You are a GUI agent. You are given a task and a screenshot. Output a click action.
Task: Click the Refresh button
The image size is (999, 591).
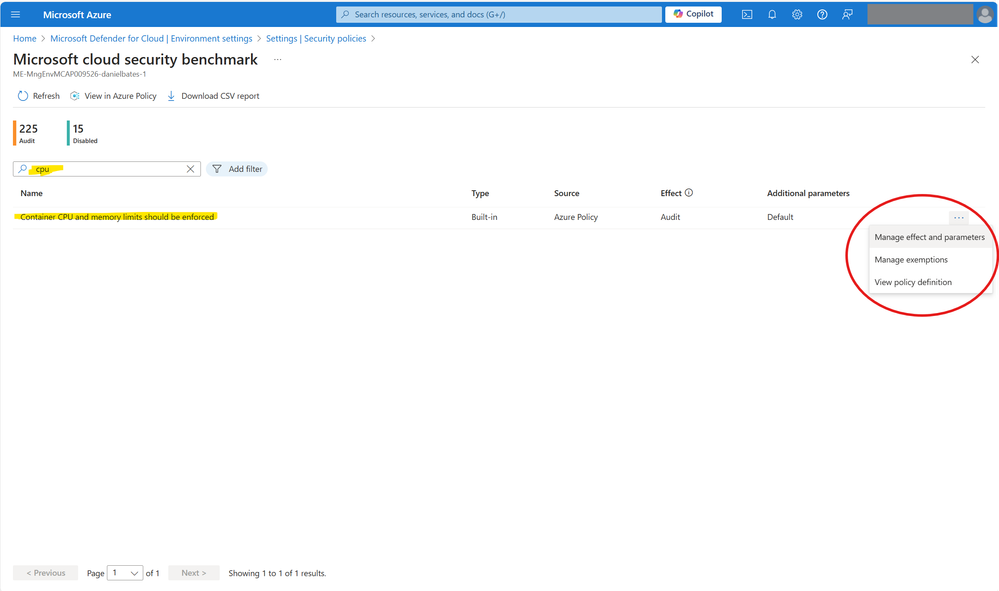point(39,96)
